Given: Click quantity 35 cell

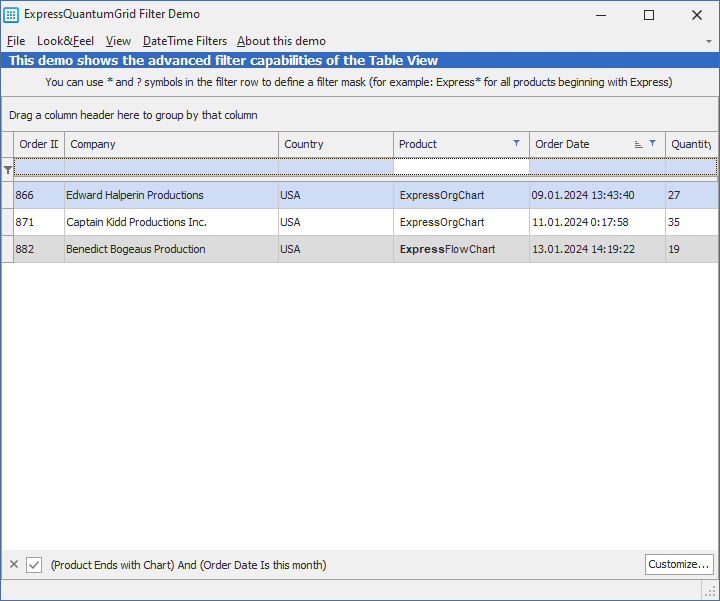Looking at the screenshot, I should click(692, 222).
